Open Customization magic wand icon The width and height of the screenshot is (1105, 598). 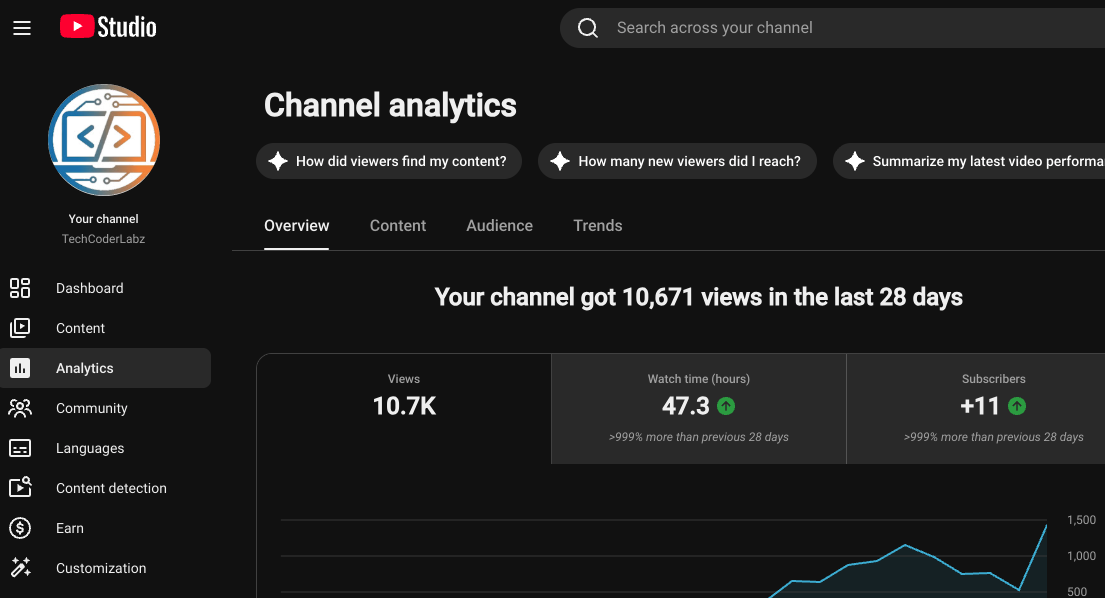click(20, 568)
